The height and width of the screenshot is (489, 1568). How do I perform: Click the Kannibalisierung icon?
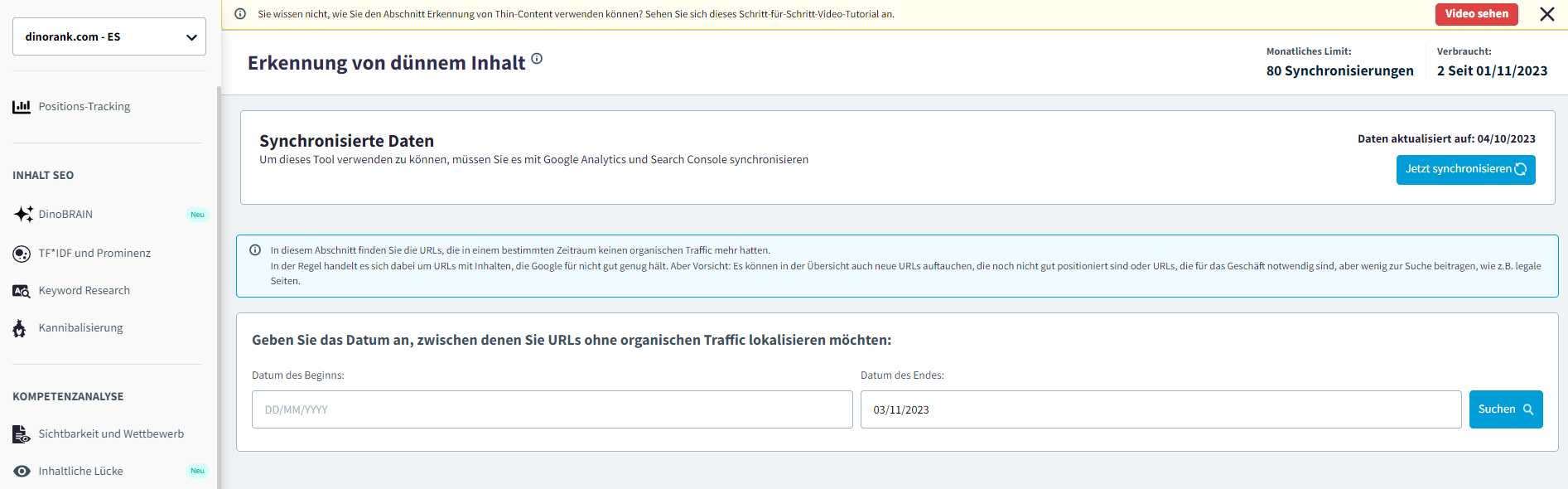click(20, 328)
